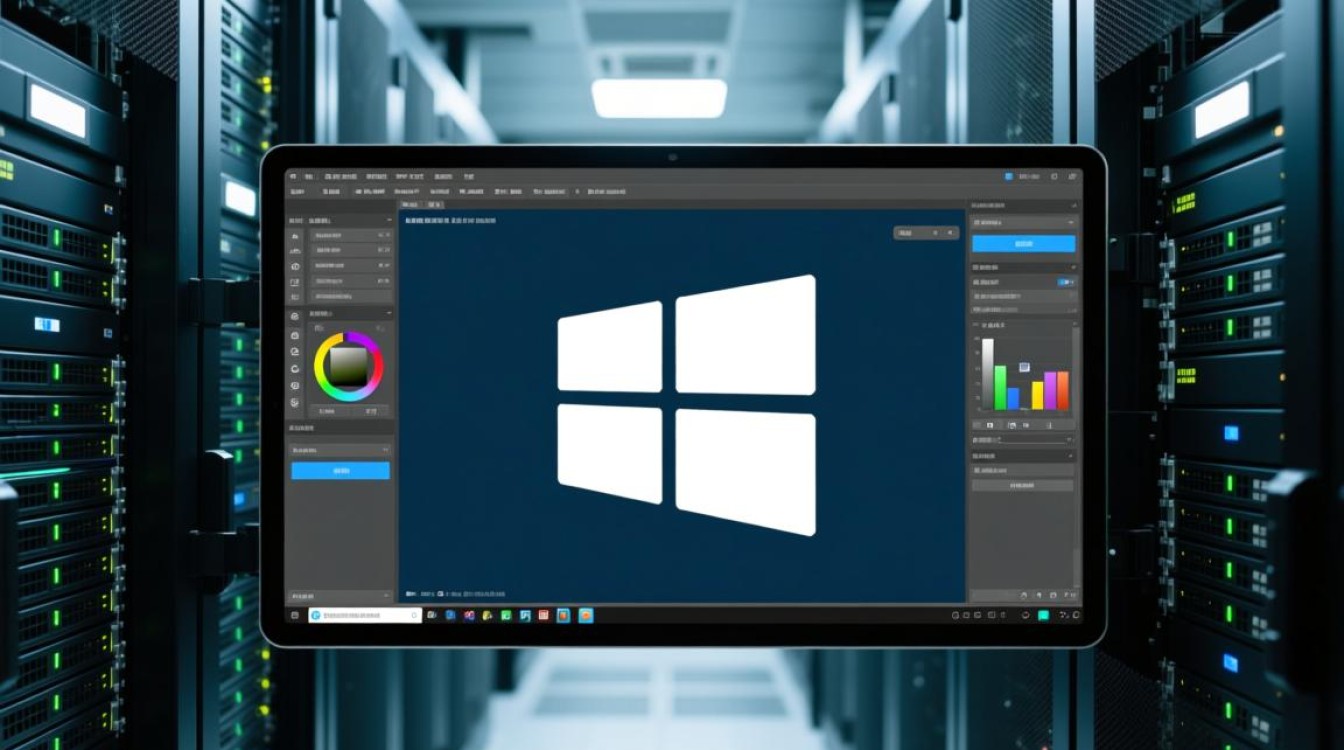The width and height of the screenshot is (1344, 750).
Task: Click the green app icon on the taskbar
Action: pos(506,615)
